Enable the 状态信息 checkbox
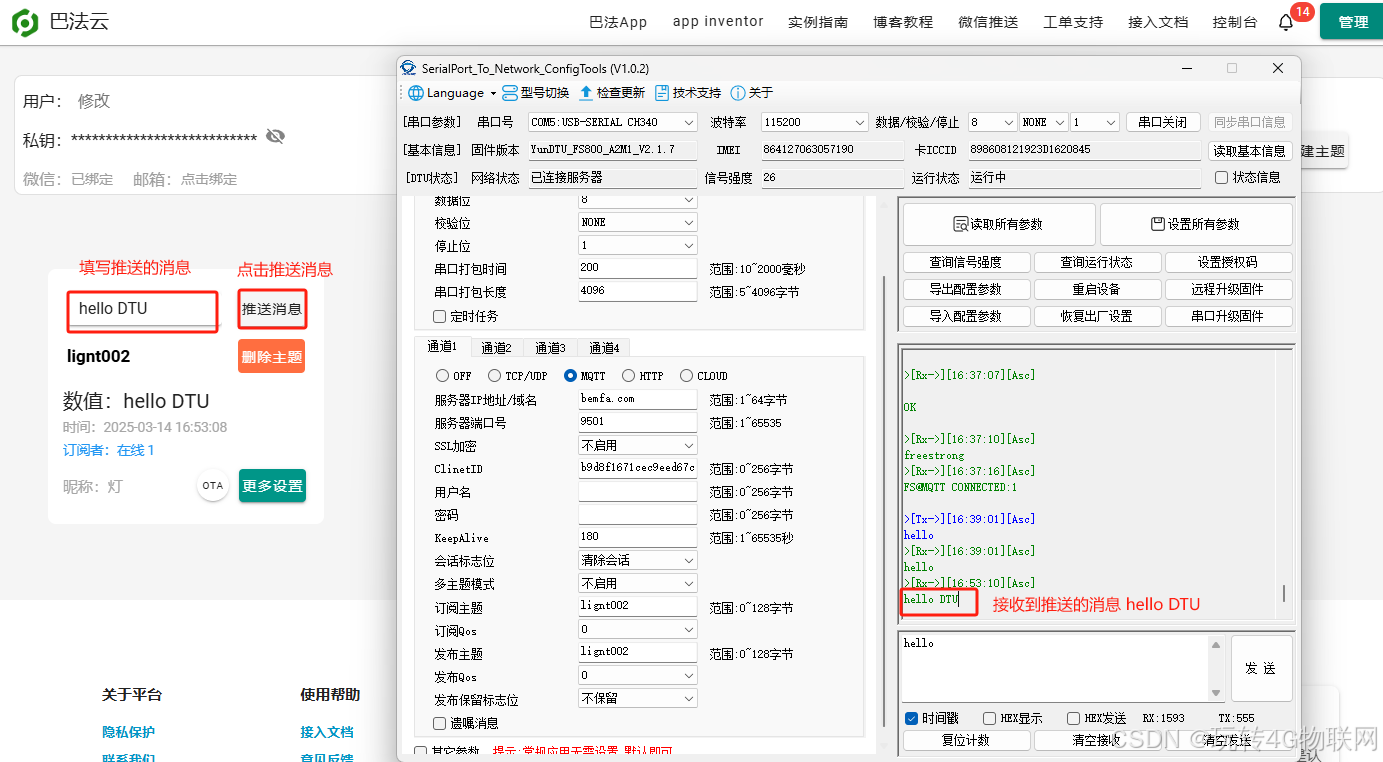 tap(1221, 178)
